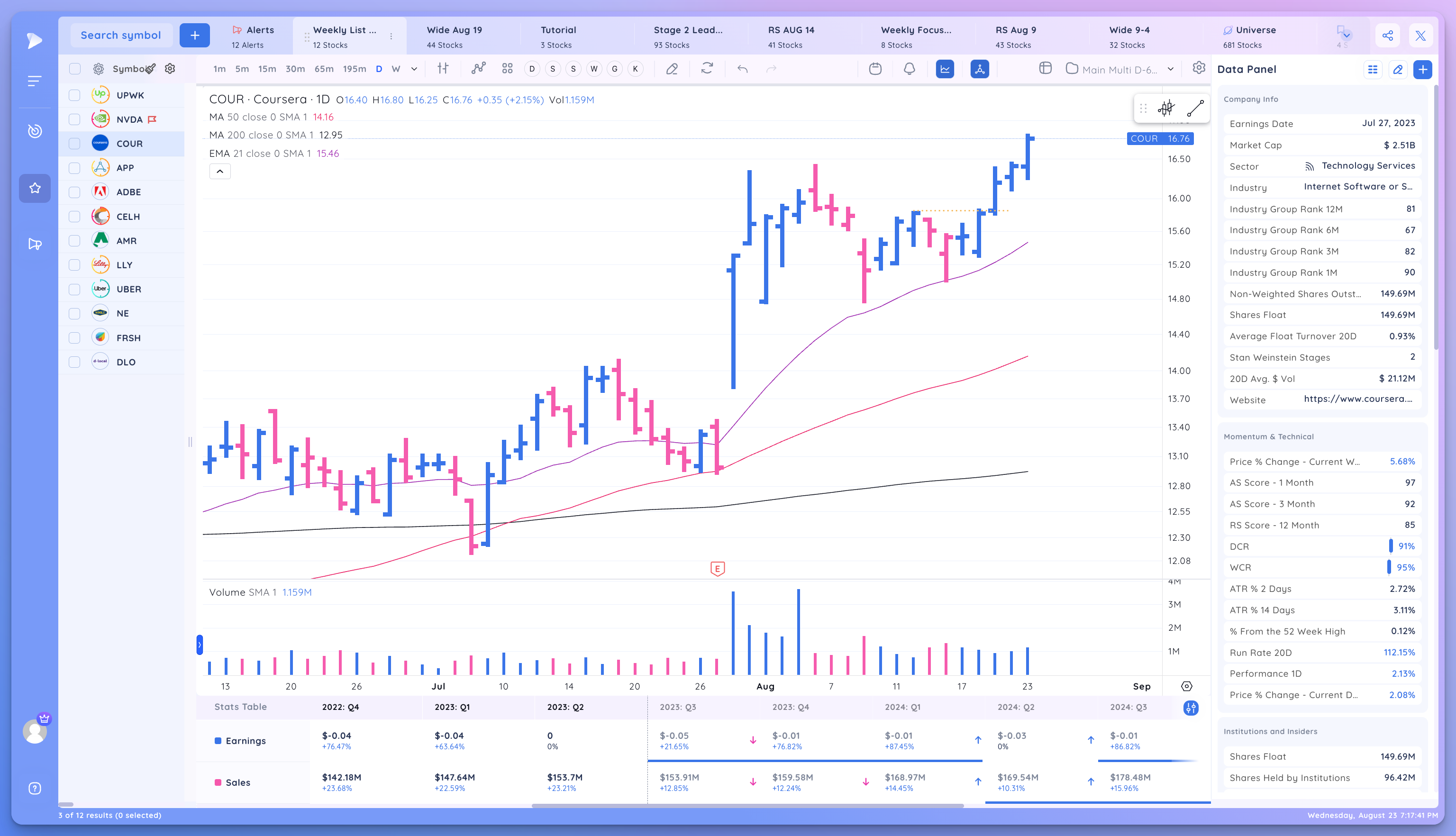Click the Search symbol field
The image size is (1456, 836).
pyautogui.click(x=121, y=36)
